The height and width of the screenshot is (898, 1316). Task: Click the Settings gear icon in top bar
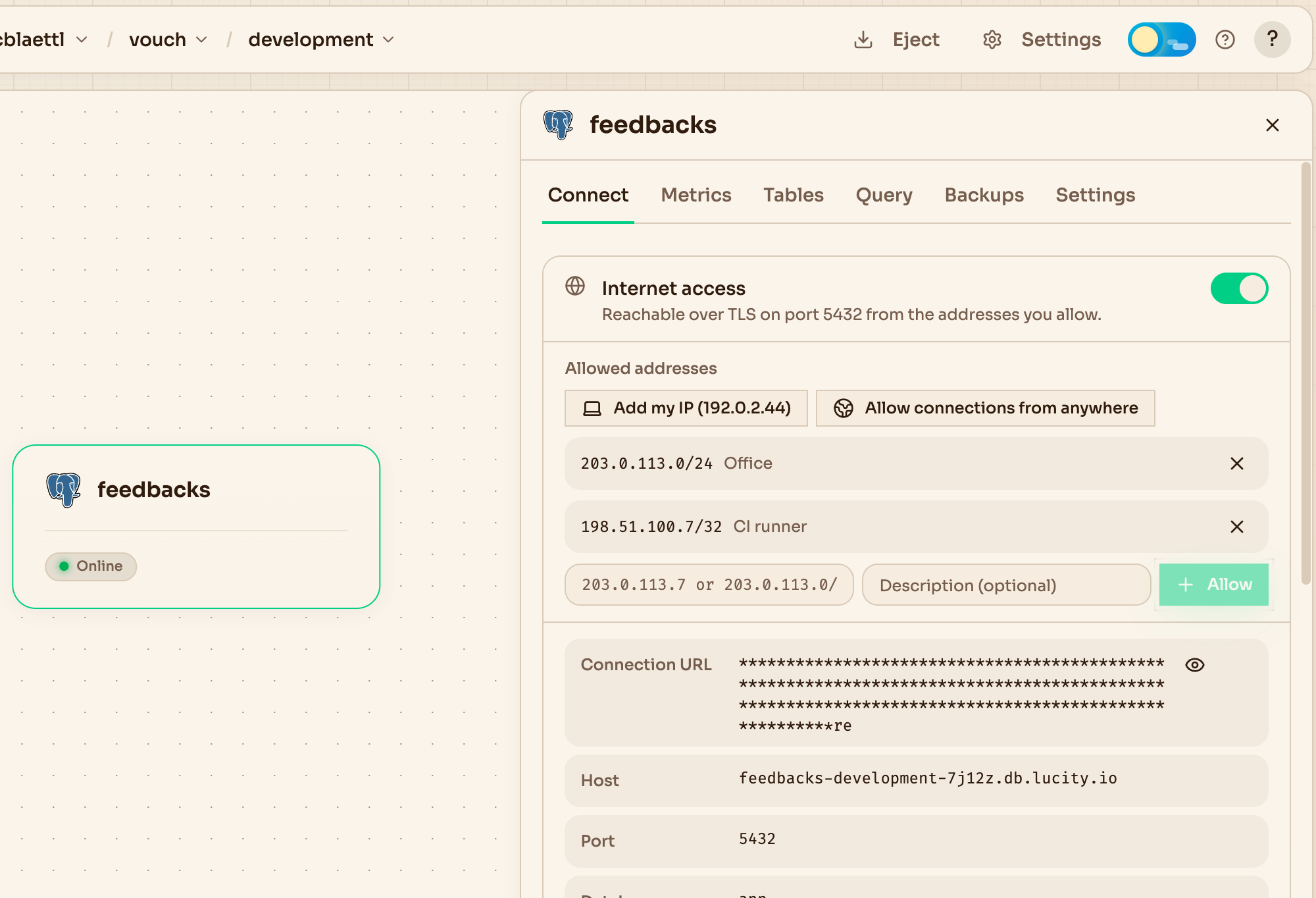992,40
